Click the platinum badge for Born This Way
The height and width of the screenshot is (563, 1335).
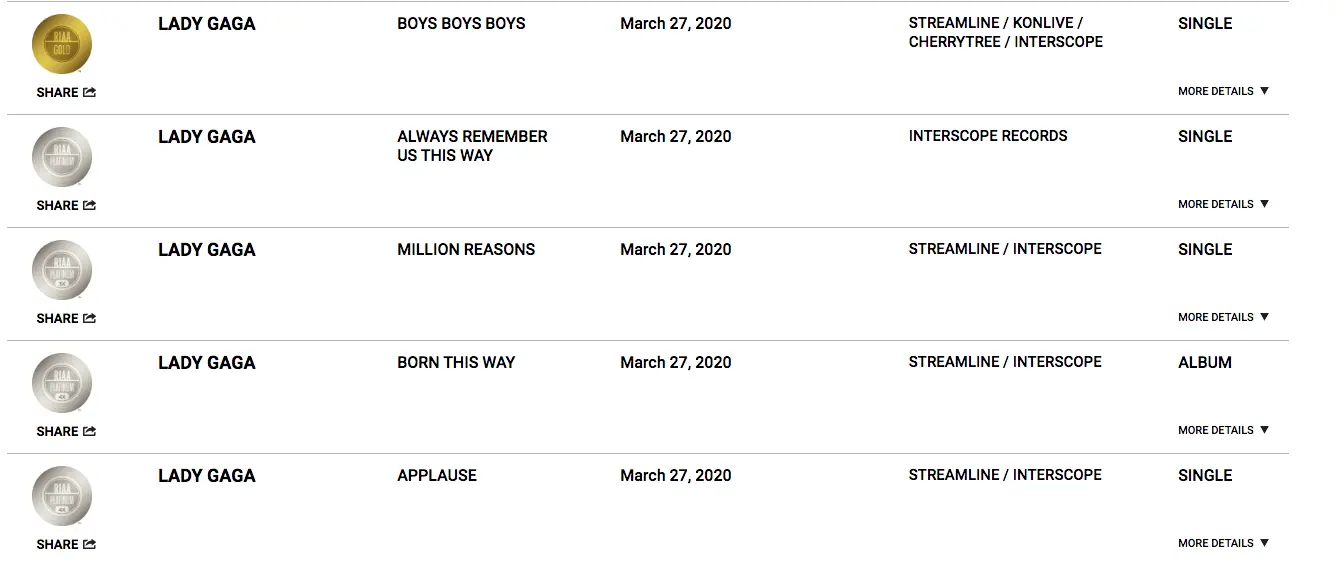pyautogui.click(x=62, y=383)
